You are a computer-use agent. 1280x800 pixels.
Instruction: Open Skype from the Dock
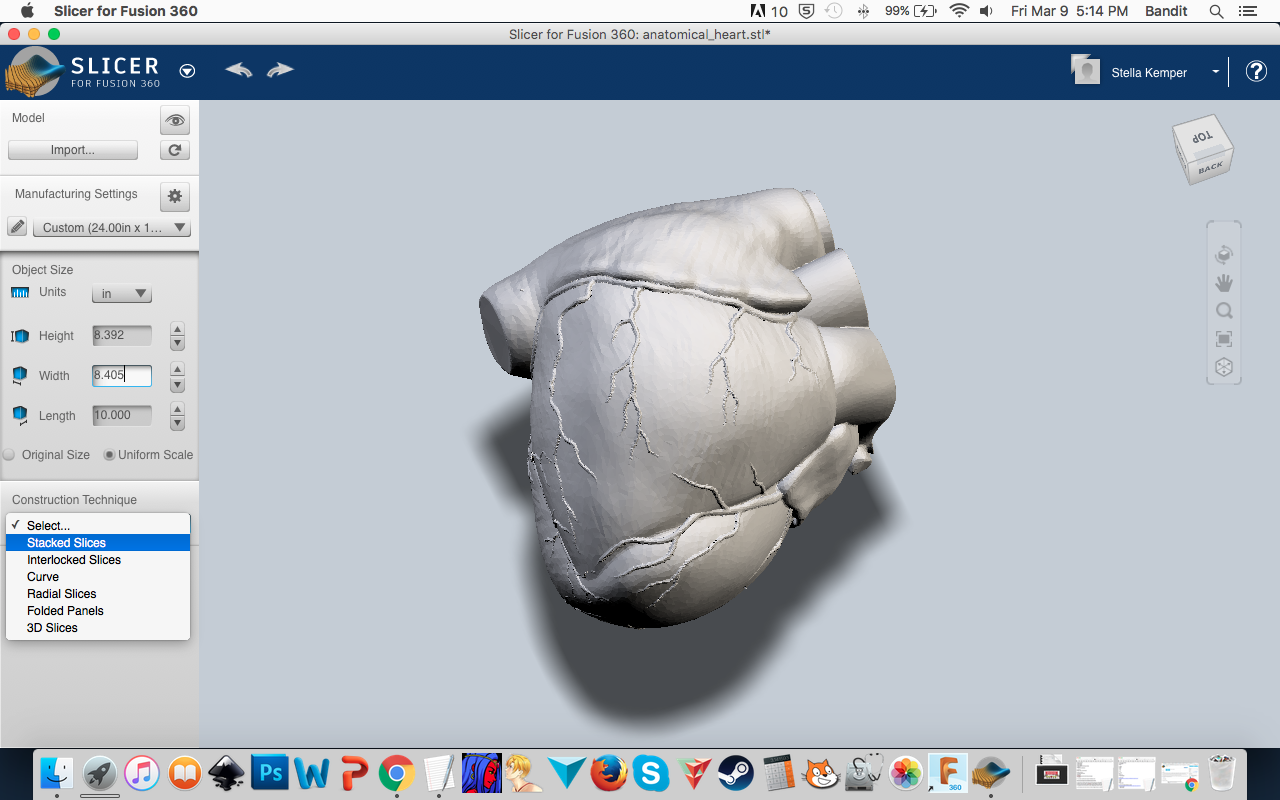[651, 773]
